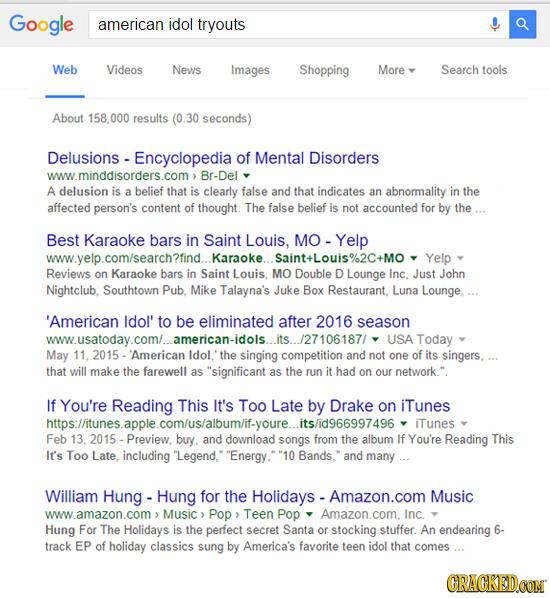Image resolution: width=550 pixels, height=598 pixels.
Task: Expand arrow next to minddisorders.com Br-Del
Action: (x=246, y=176)
